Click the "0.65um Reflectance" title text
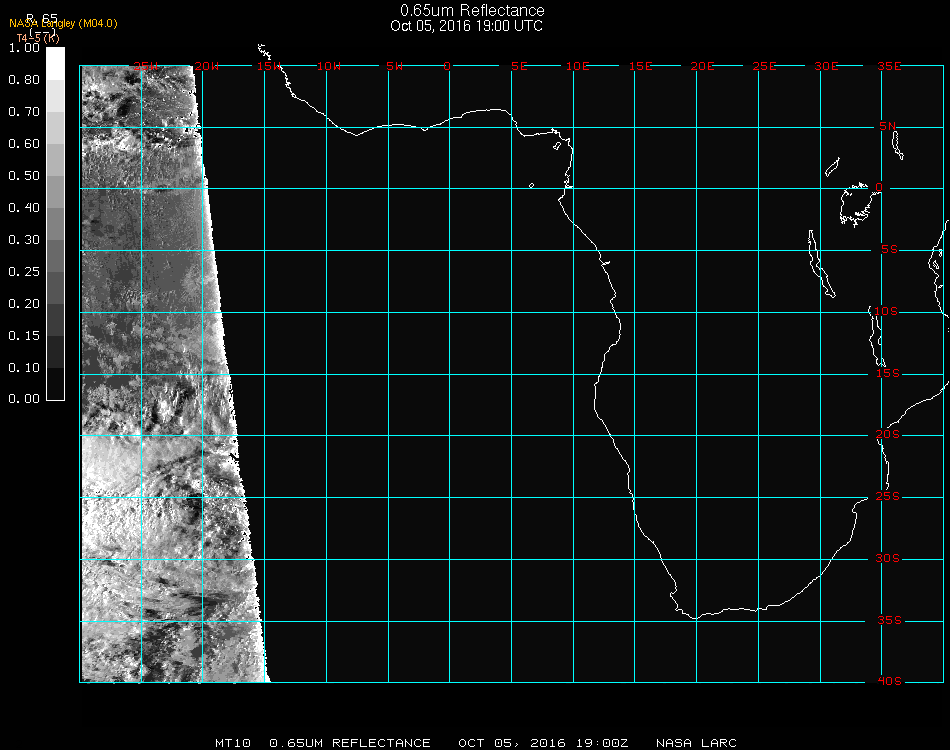 [x=472, y=10]
